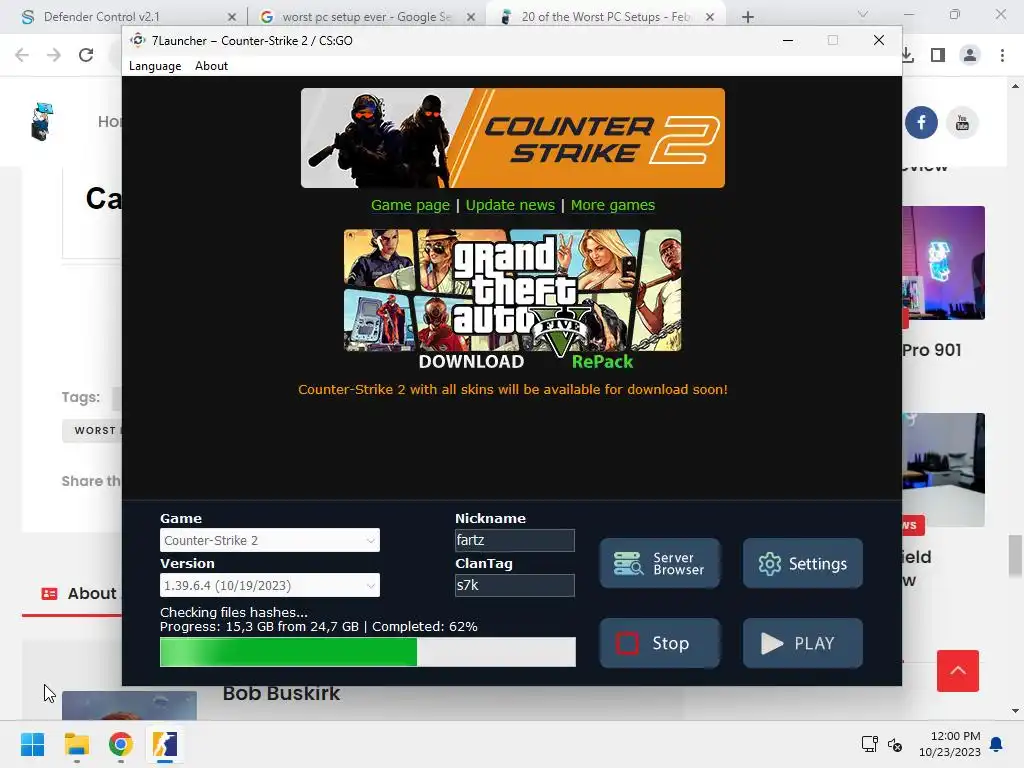The height and width of the screenshot is (768, 1024).
Task: Open File Explorer from the taskbar
Action: click(x=76, y=744)
